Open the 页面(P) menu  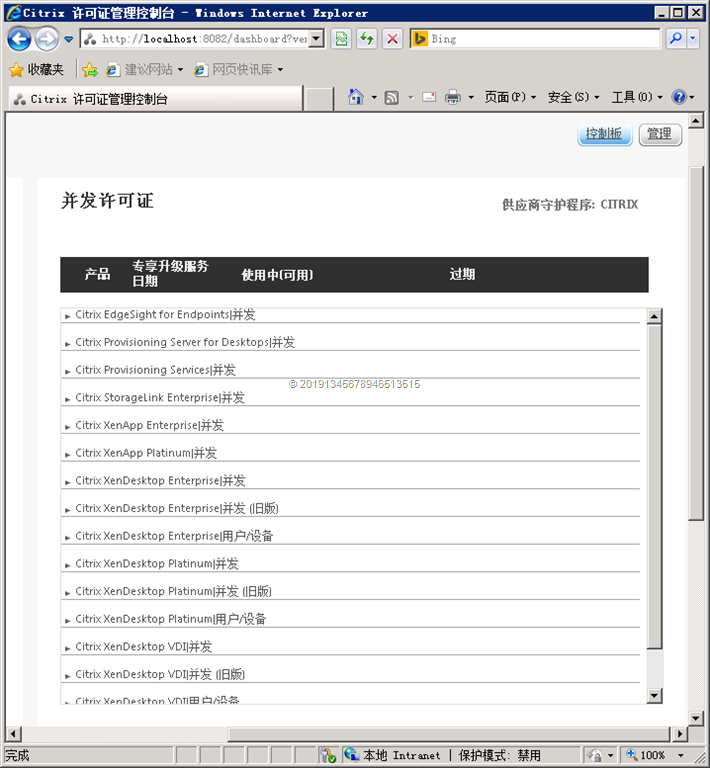(x=510, y=97)
